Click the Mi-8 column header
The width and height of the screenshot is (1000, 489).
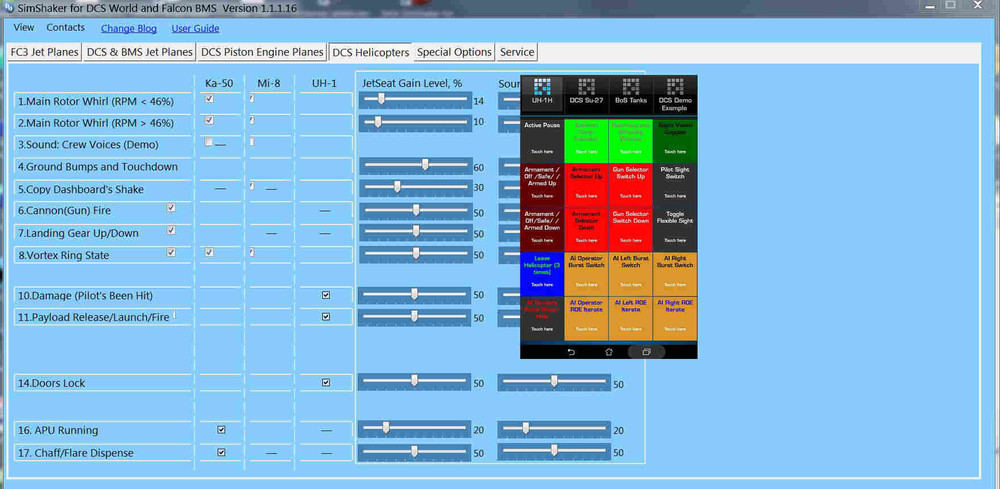(x=267, y=83)
